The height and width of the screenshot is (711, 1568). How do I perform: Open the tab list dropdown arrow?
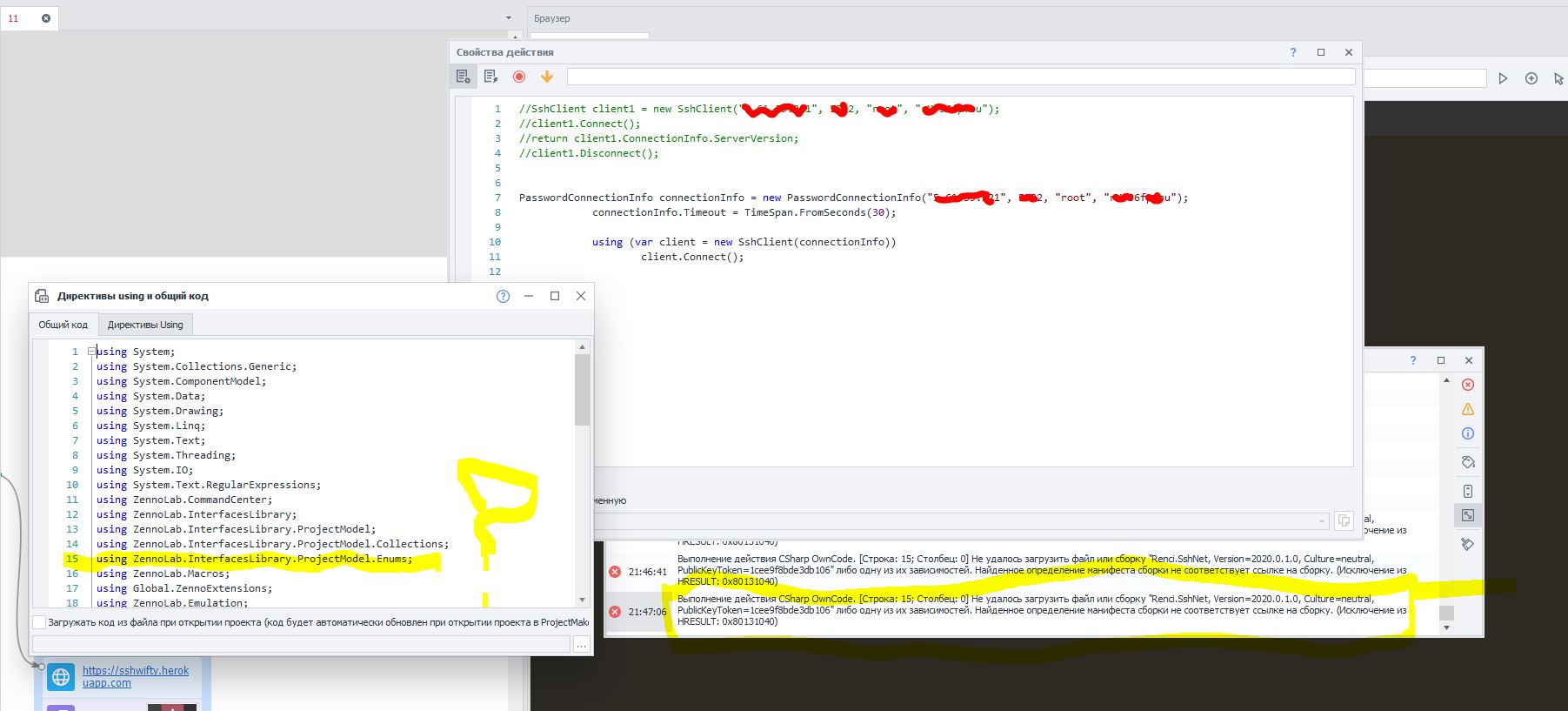(x=509, y=18)
